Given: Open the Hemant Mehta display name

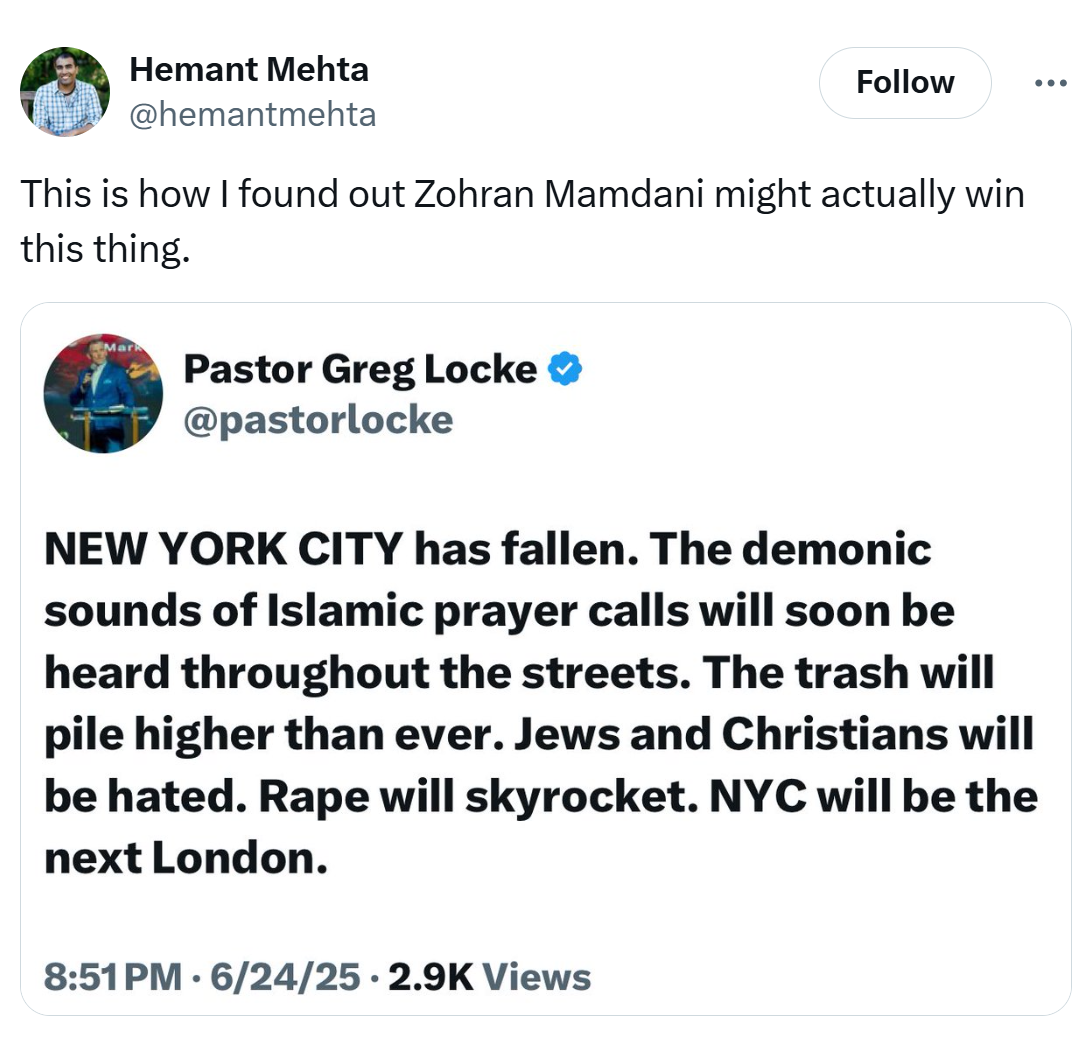Looking at the screenshot, I should [x=249, y=70].
